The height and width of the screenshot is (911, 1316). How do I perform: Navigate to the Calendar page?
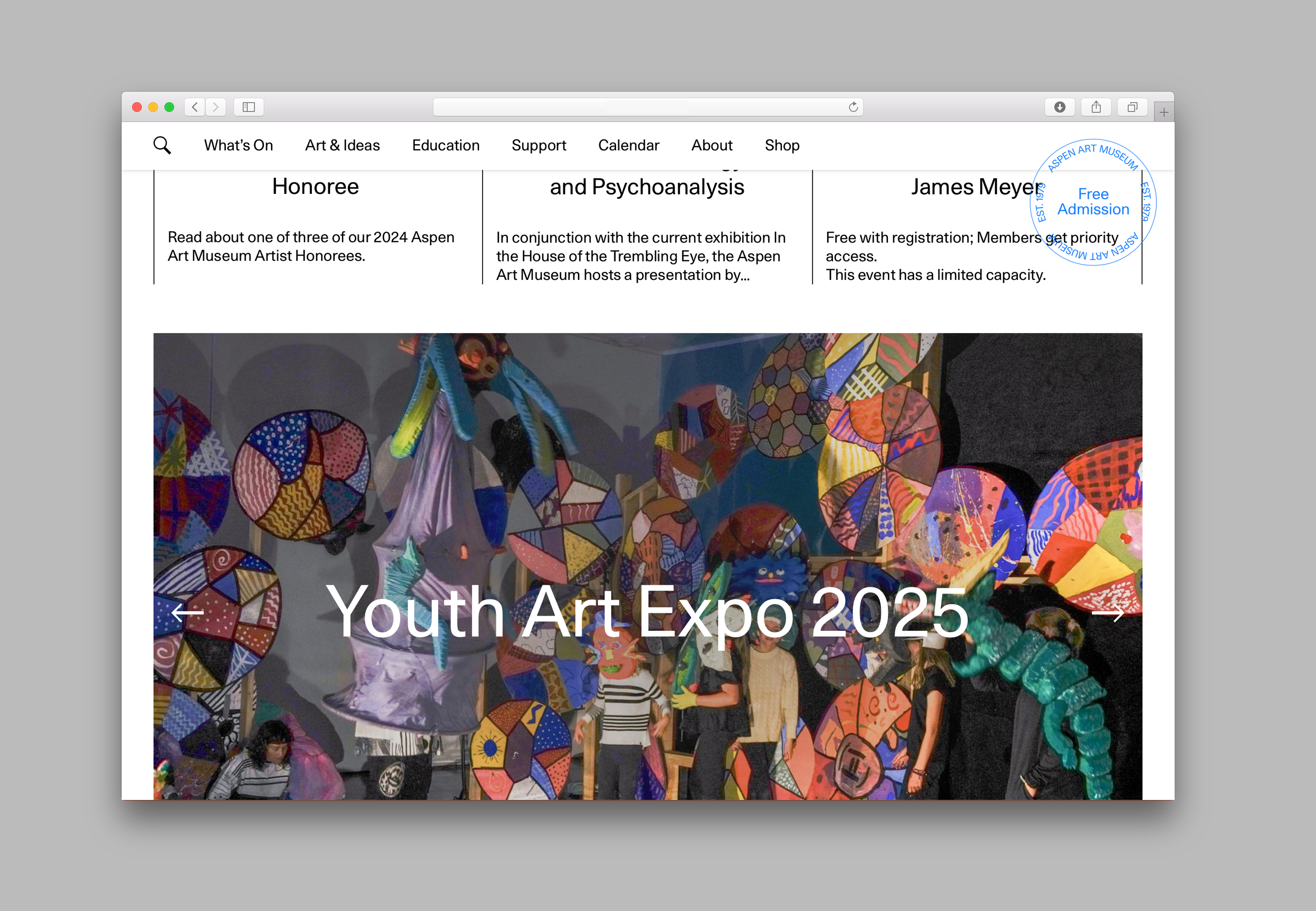629,145
